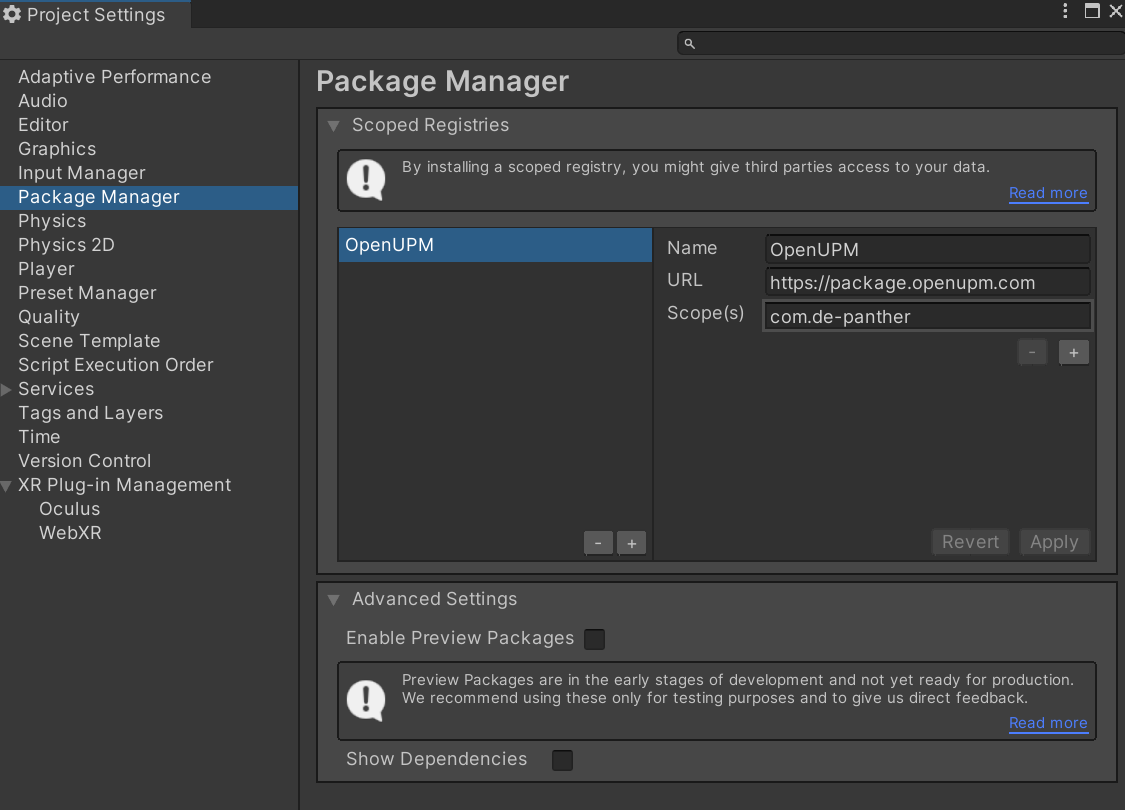Enable the Preview Packages checkbox
The height and width of the screenshot is (810, 1125).
point(594,638)
